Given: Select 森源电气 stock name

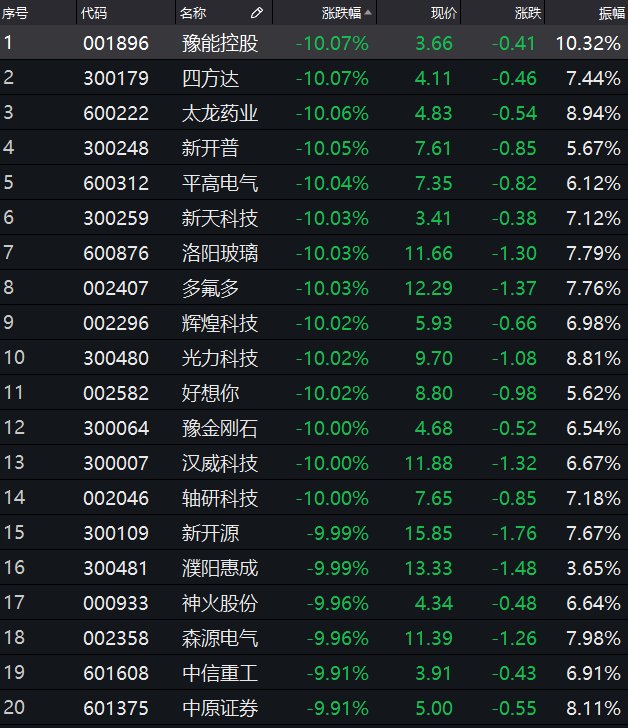Looking at the screenshot, I should pos(220,638).
